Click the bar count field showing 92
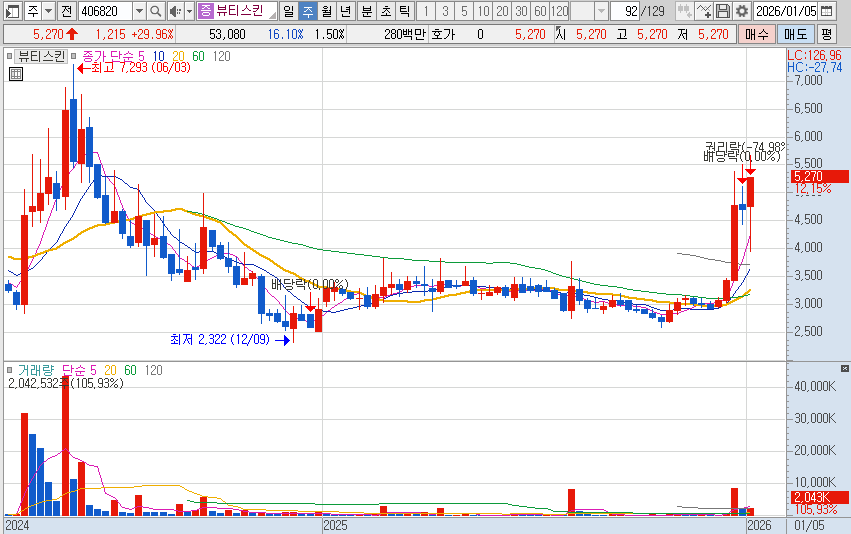This screenshot has height=534, width=851. click(625, 11)
